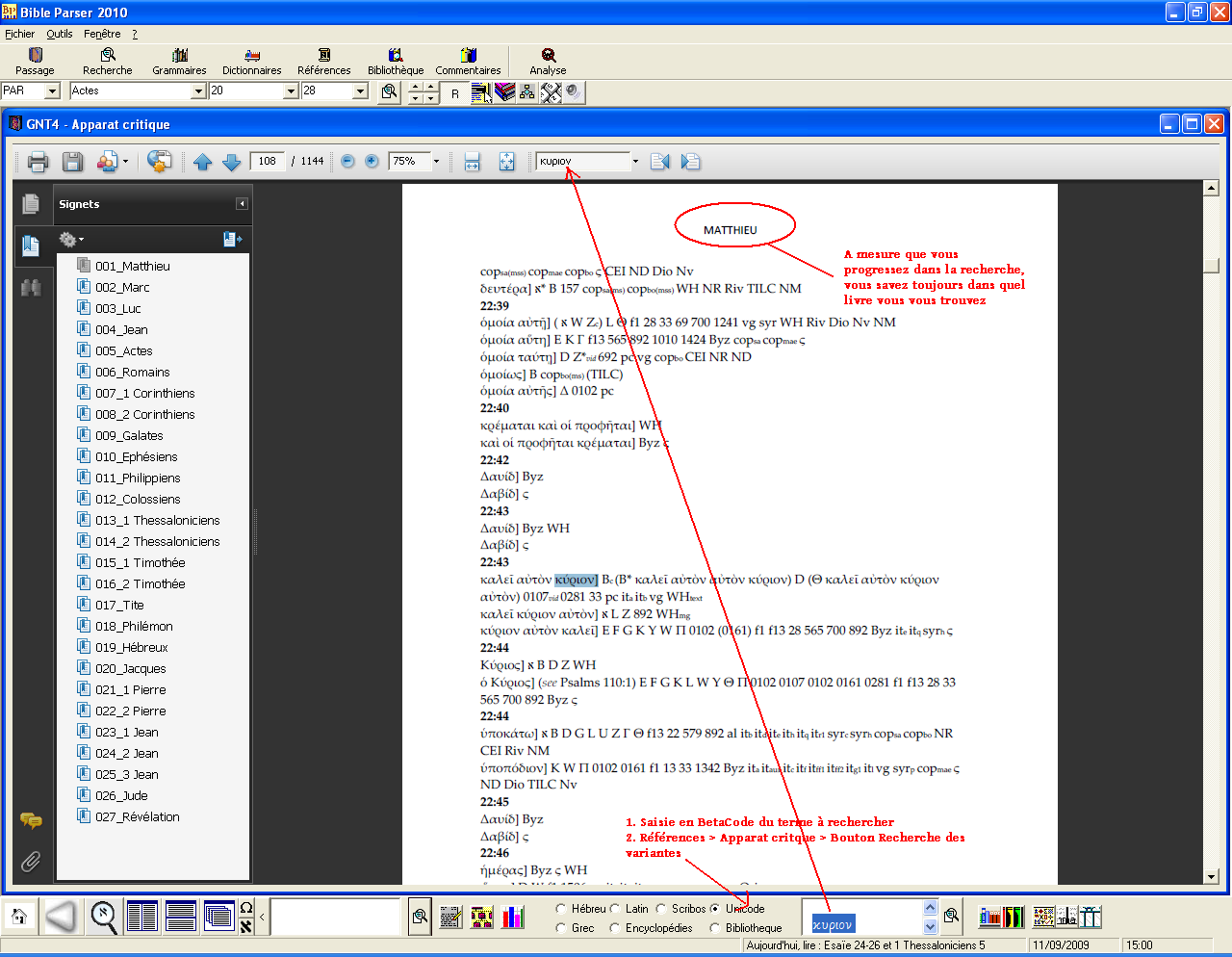Go to the next page with the down arrow
Screen dimensions: 1232x957
pos(231,162)
